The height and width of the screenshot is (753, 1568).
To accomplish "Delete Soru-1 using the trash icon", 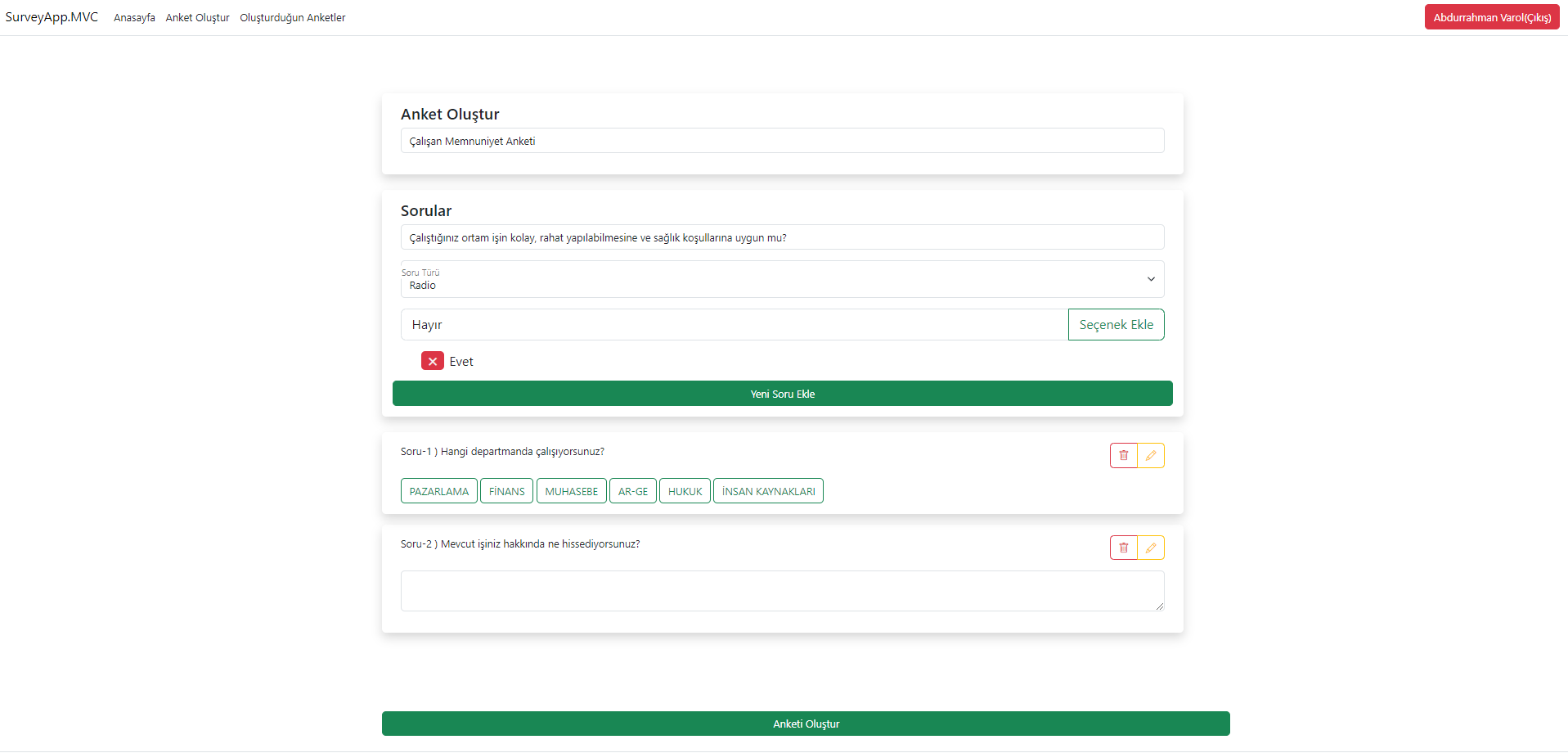I will tap(1122, 455).
